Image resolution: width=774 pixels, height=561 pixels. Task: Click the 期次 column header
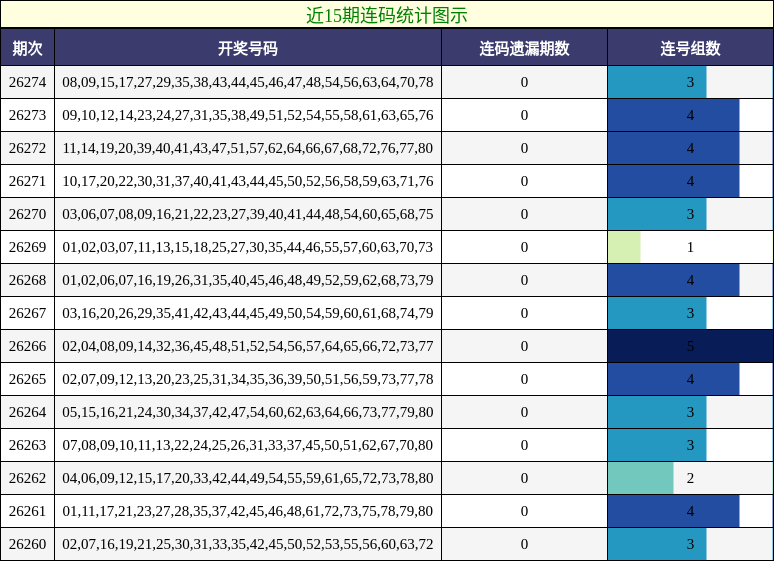click(x=27, y=48)
